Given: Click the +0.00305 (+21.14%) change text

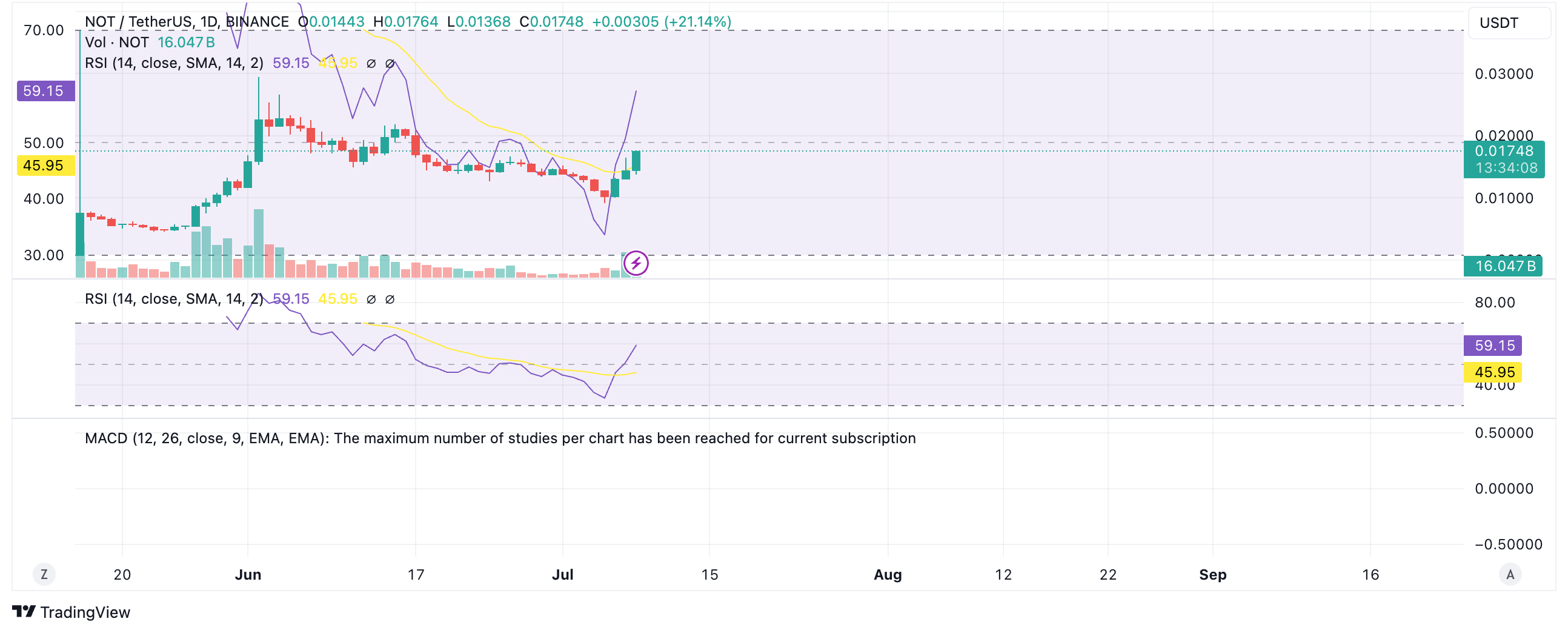Looking at the screenshot, I should (662, 22).
